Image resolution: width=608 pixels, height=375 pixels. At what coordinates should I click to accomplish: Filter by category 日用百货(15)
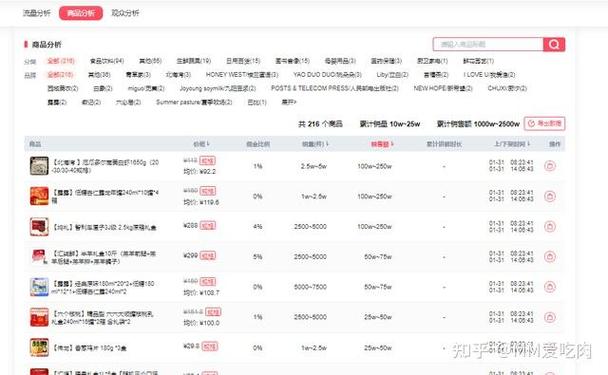click(243, 61)
